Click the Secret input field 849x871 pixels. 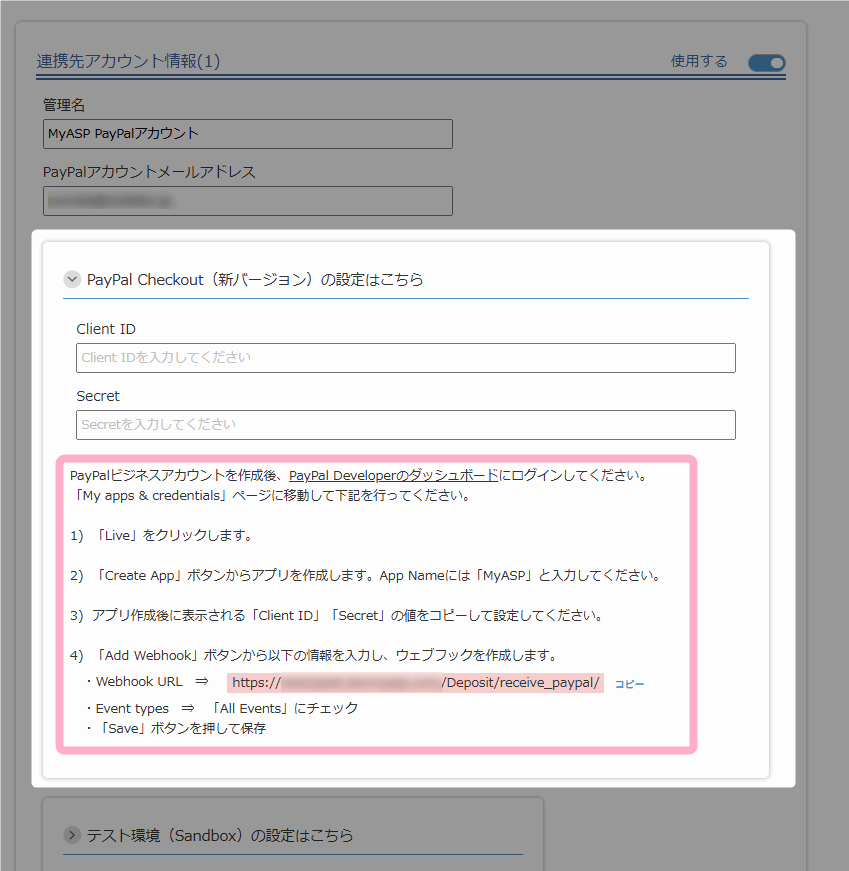coord(405,425)
